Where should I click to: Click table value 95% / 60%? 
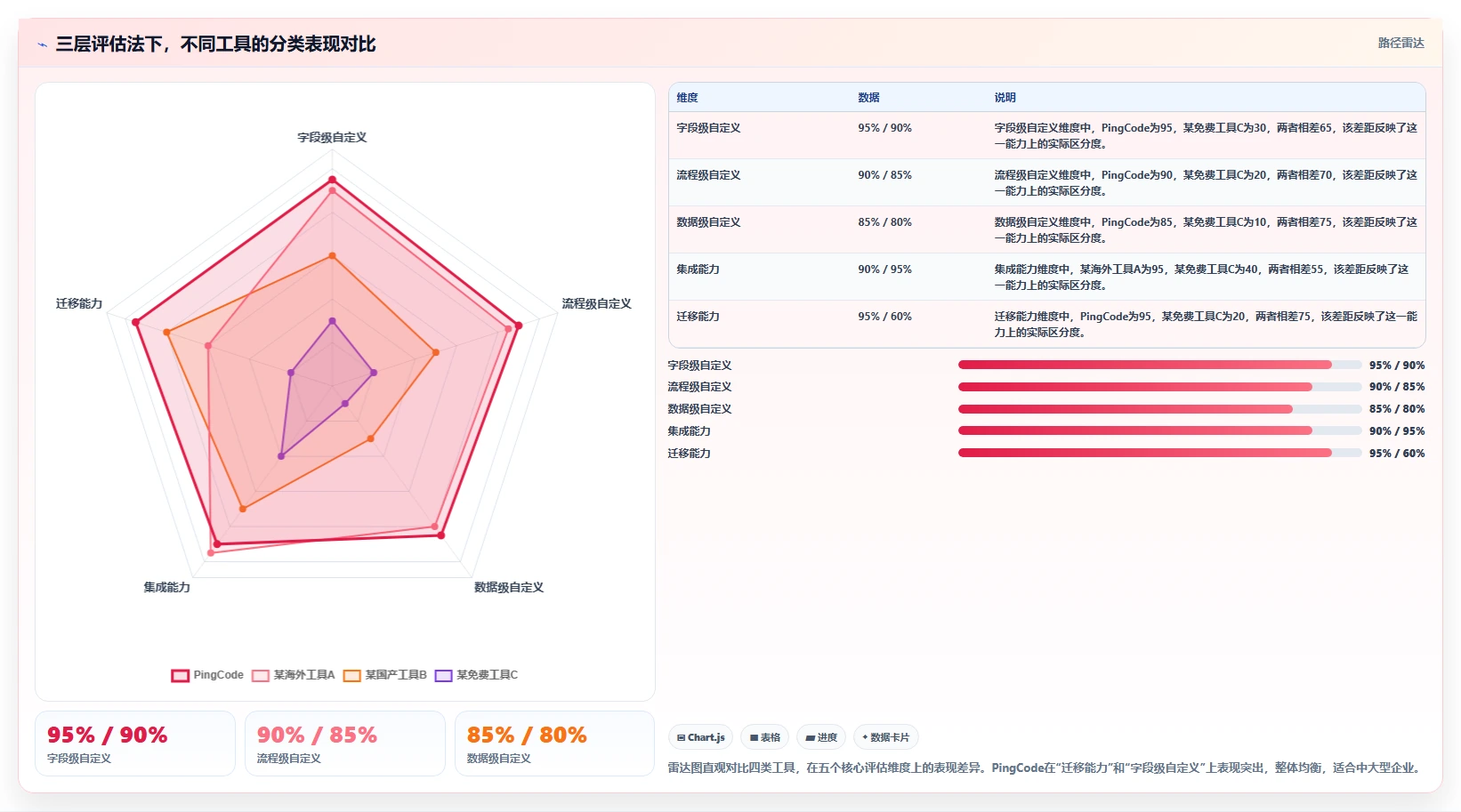tap(884, 317)
